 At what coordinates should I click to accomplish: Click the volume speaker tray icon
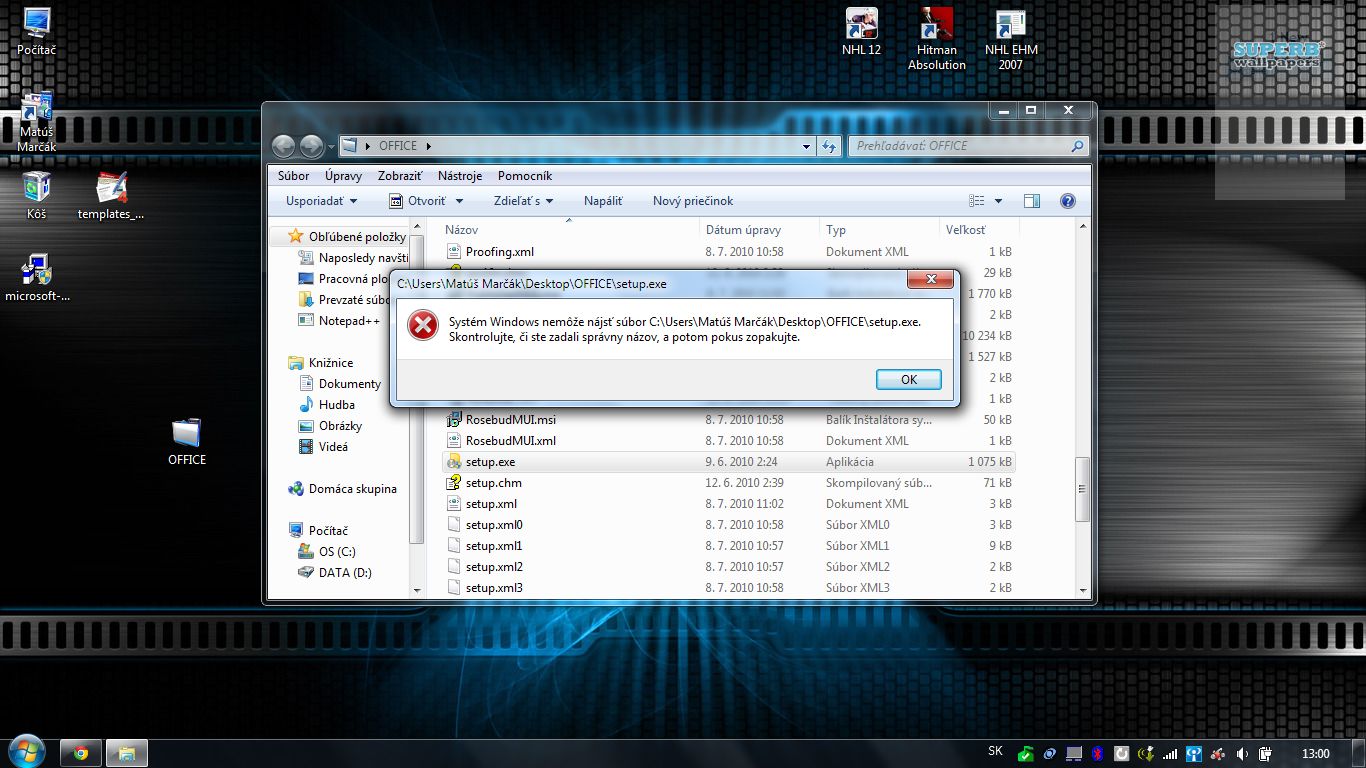[1242, 753]
